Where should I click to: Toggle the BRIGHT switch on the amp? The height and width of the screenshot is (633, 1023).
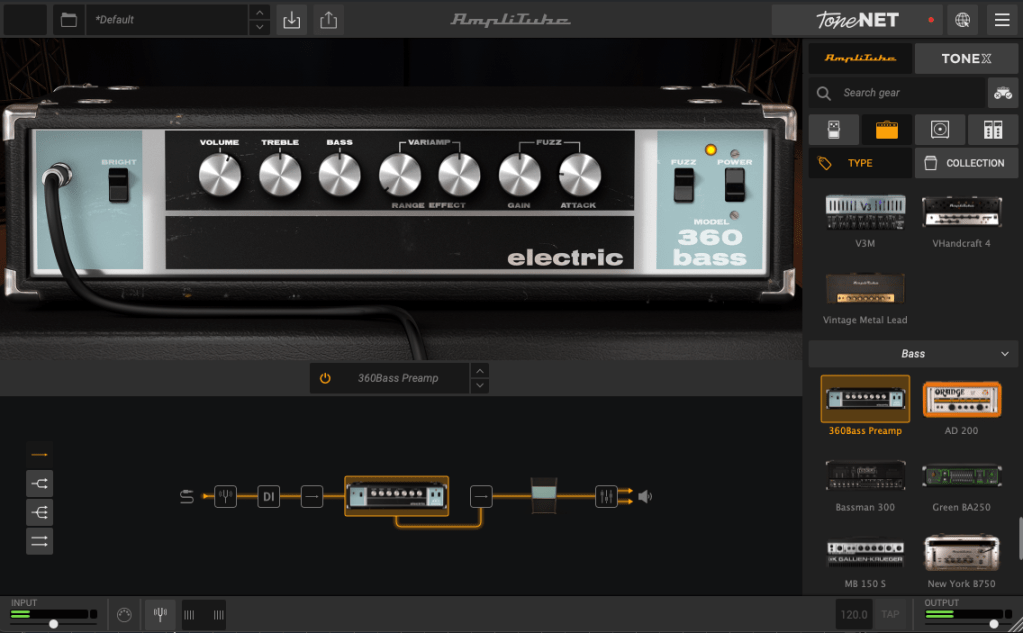click(x=119, y=184)
